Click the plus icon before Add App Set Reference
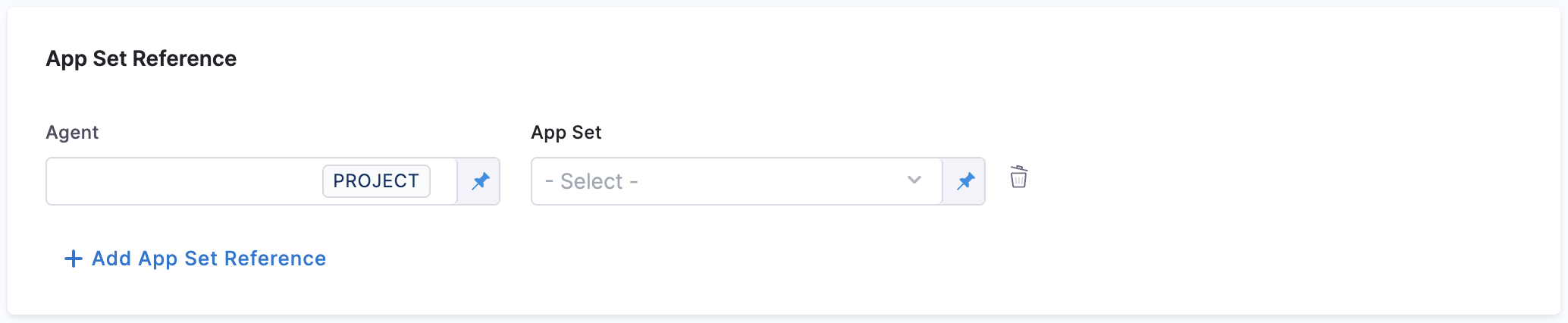1568x323 pixels. pos(74,259)
